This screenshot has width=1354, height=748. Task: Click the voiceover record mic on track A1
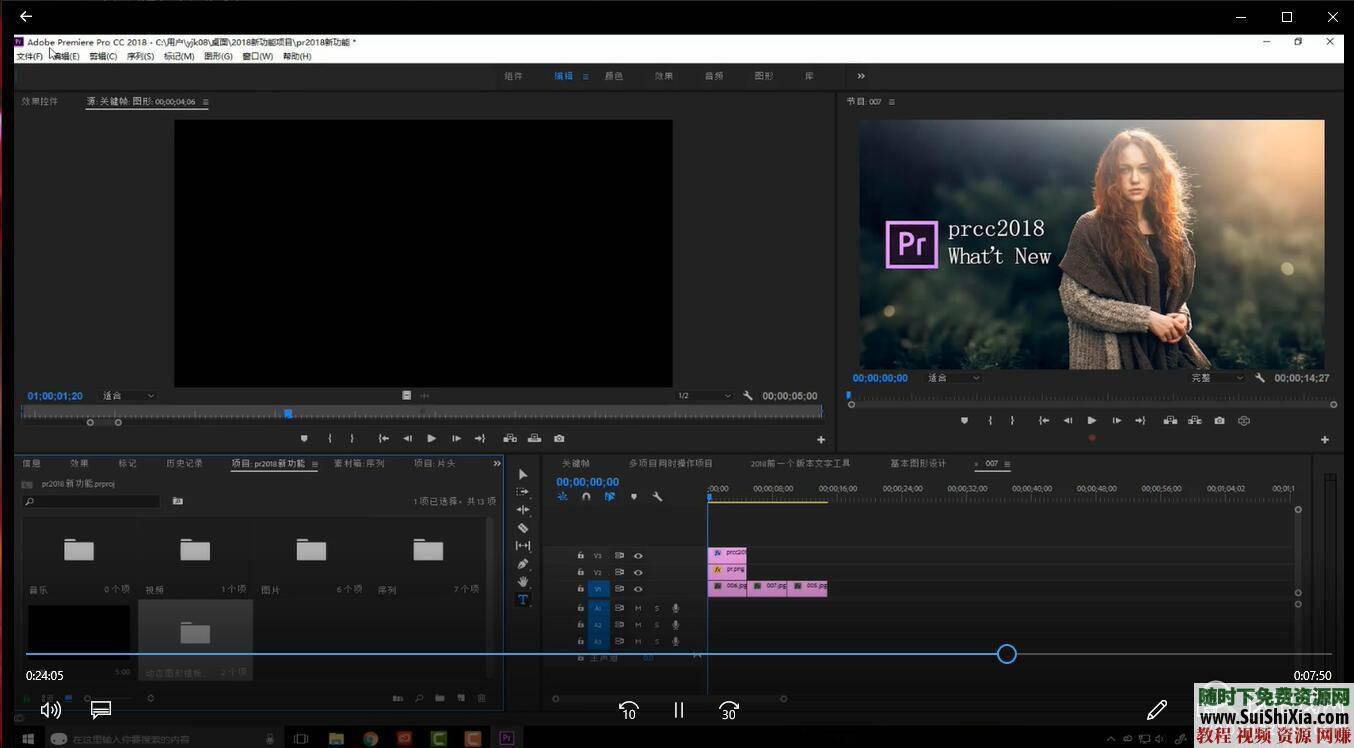(x=675, y=608)
